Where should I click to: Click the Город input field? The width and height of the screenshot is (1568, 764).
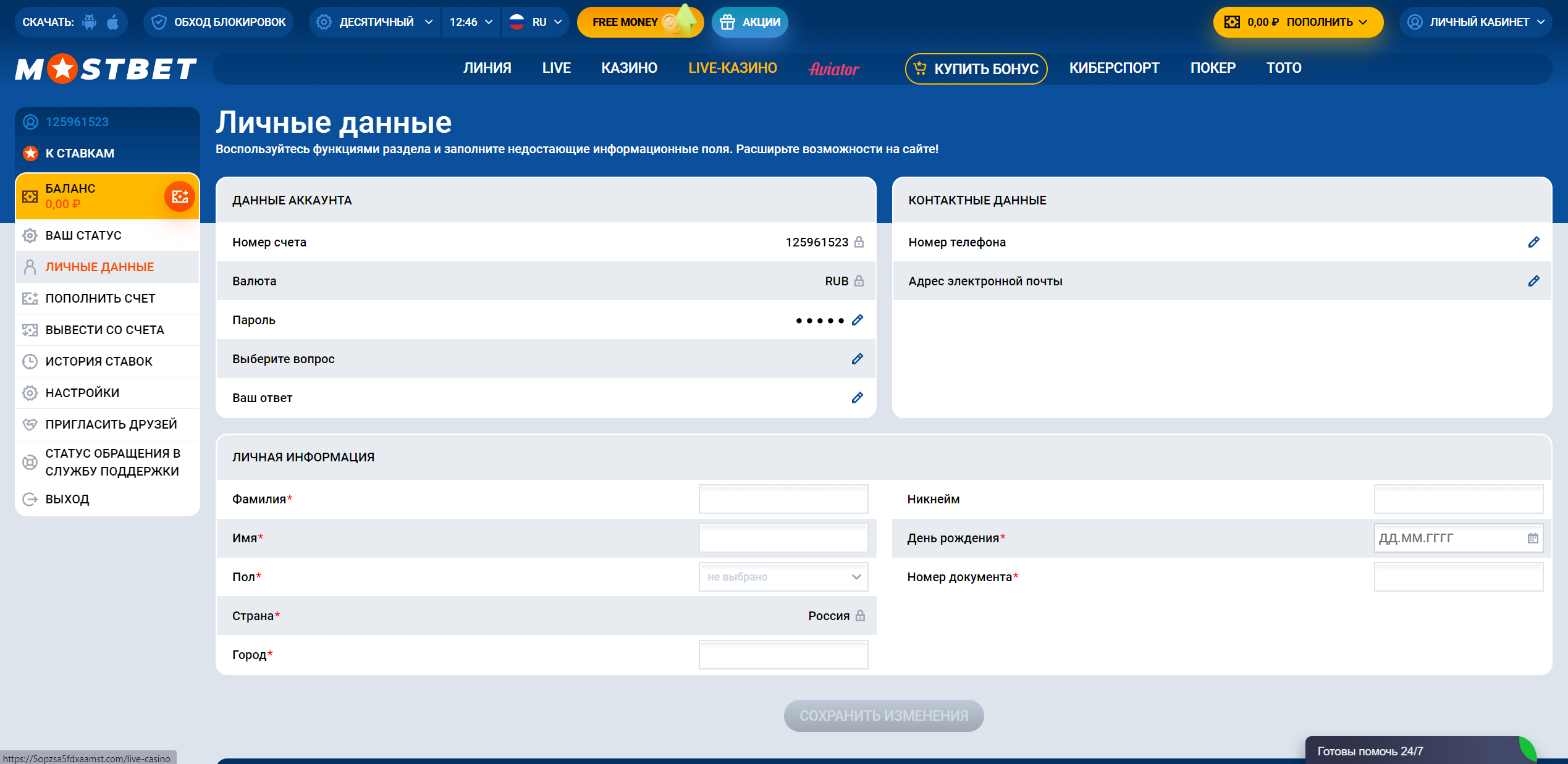click(783, 655)
